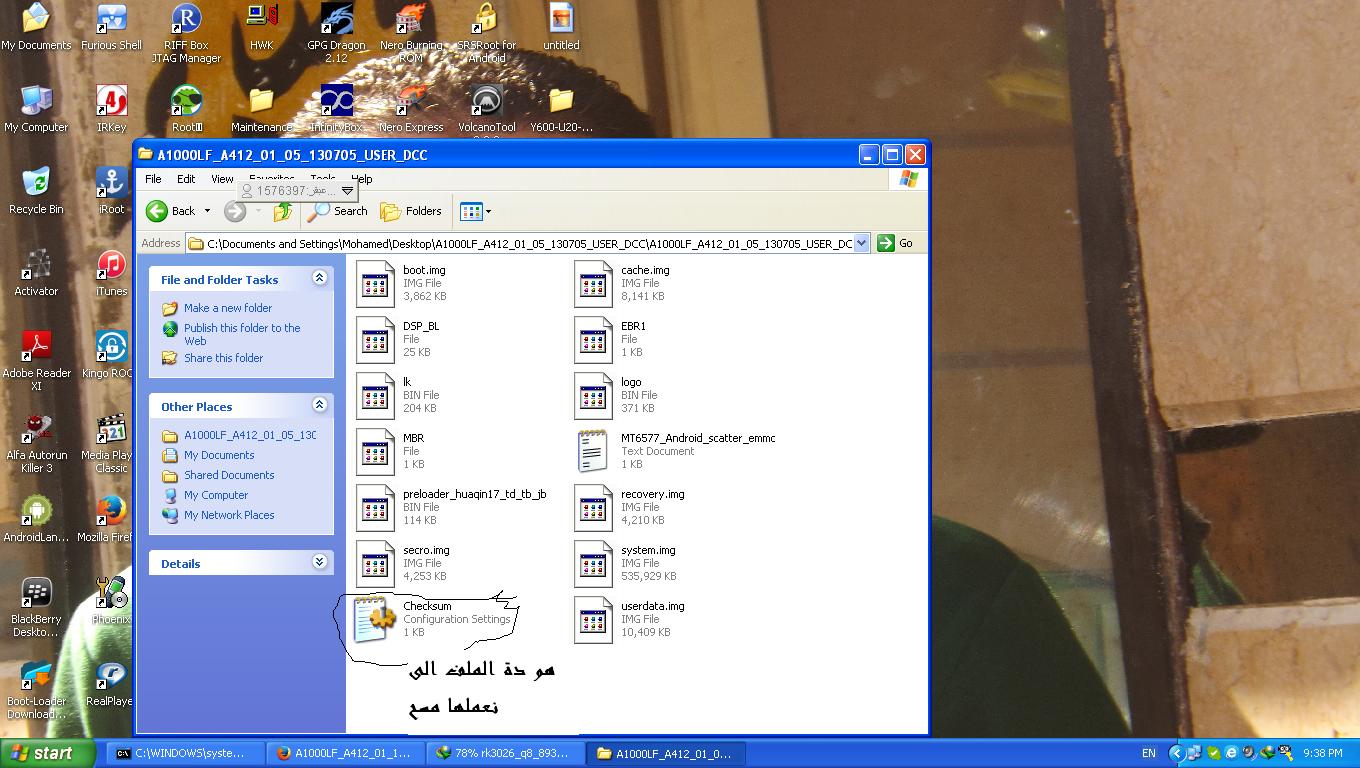Viewport: 1360px width, 768px height.
Task: Select the system.img file
Action: click(x=594, y=564)
